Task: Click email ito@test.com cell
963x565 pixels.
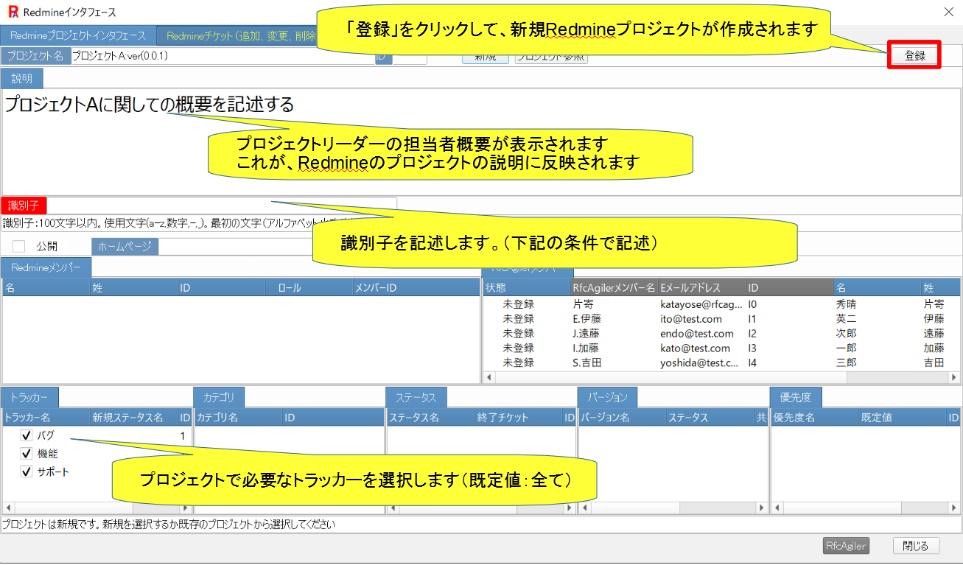Action: point(691,319)
